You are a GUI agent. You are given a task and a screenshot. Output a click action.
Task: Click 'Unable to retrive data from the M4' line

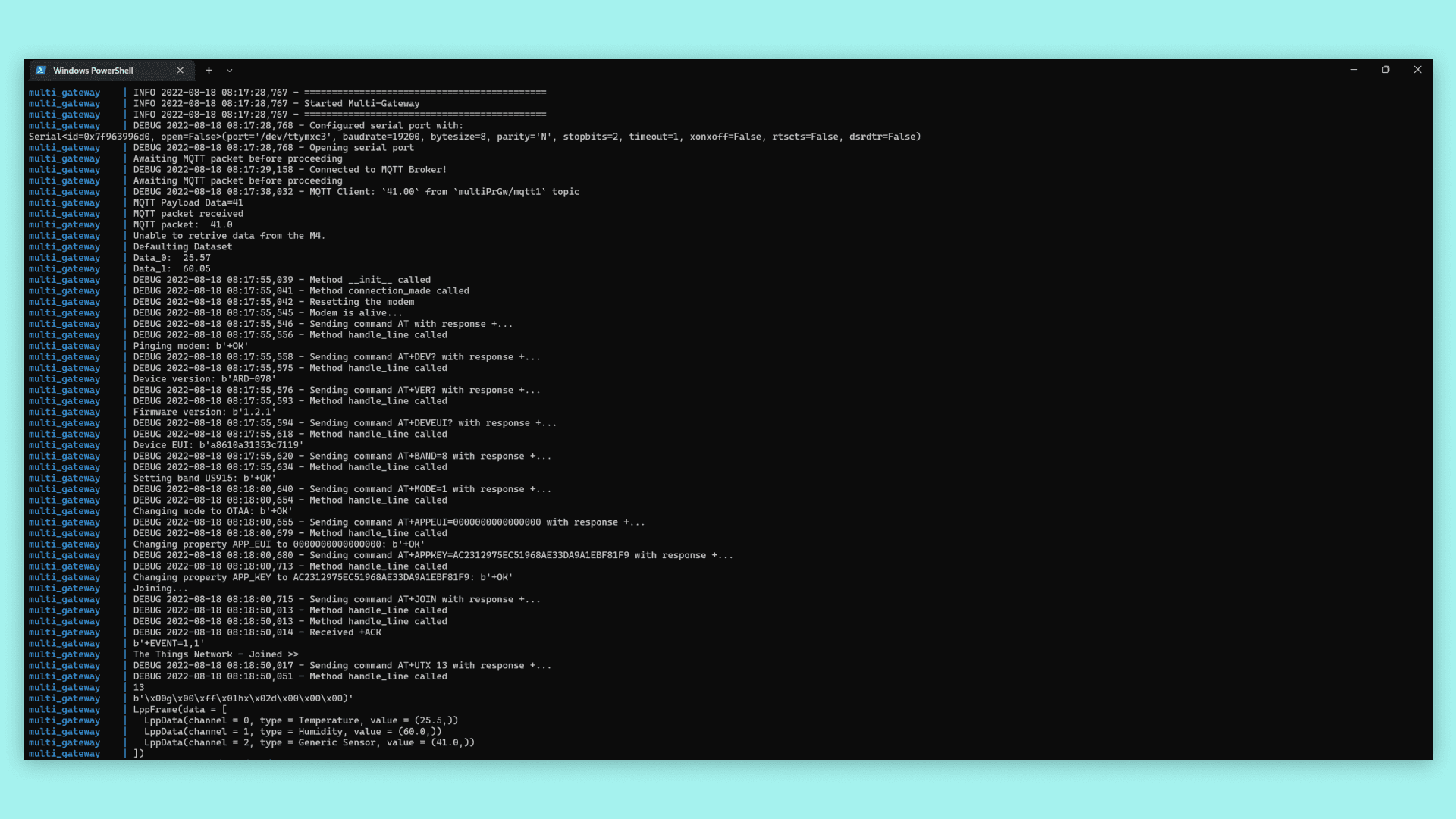click(228, 236)
